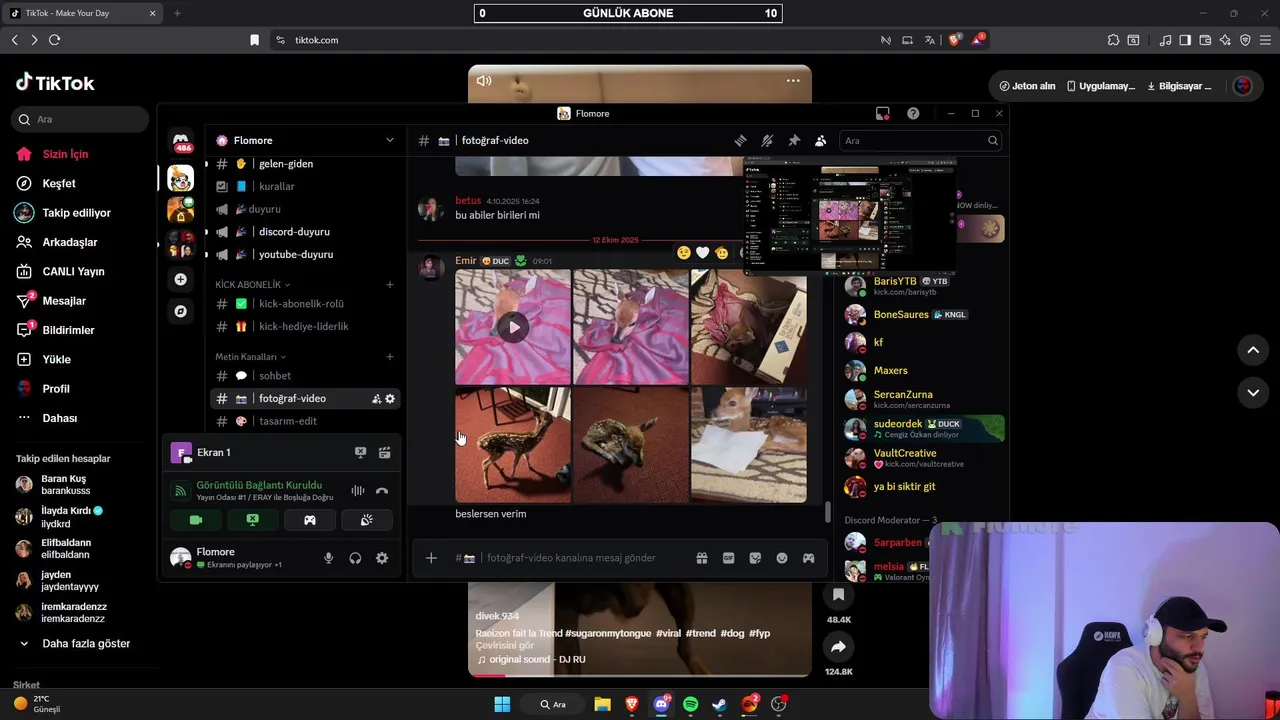
Task: Stop streaming Ekran 1 icon
Action: pos(360,453)
